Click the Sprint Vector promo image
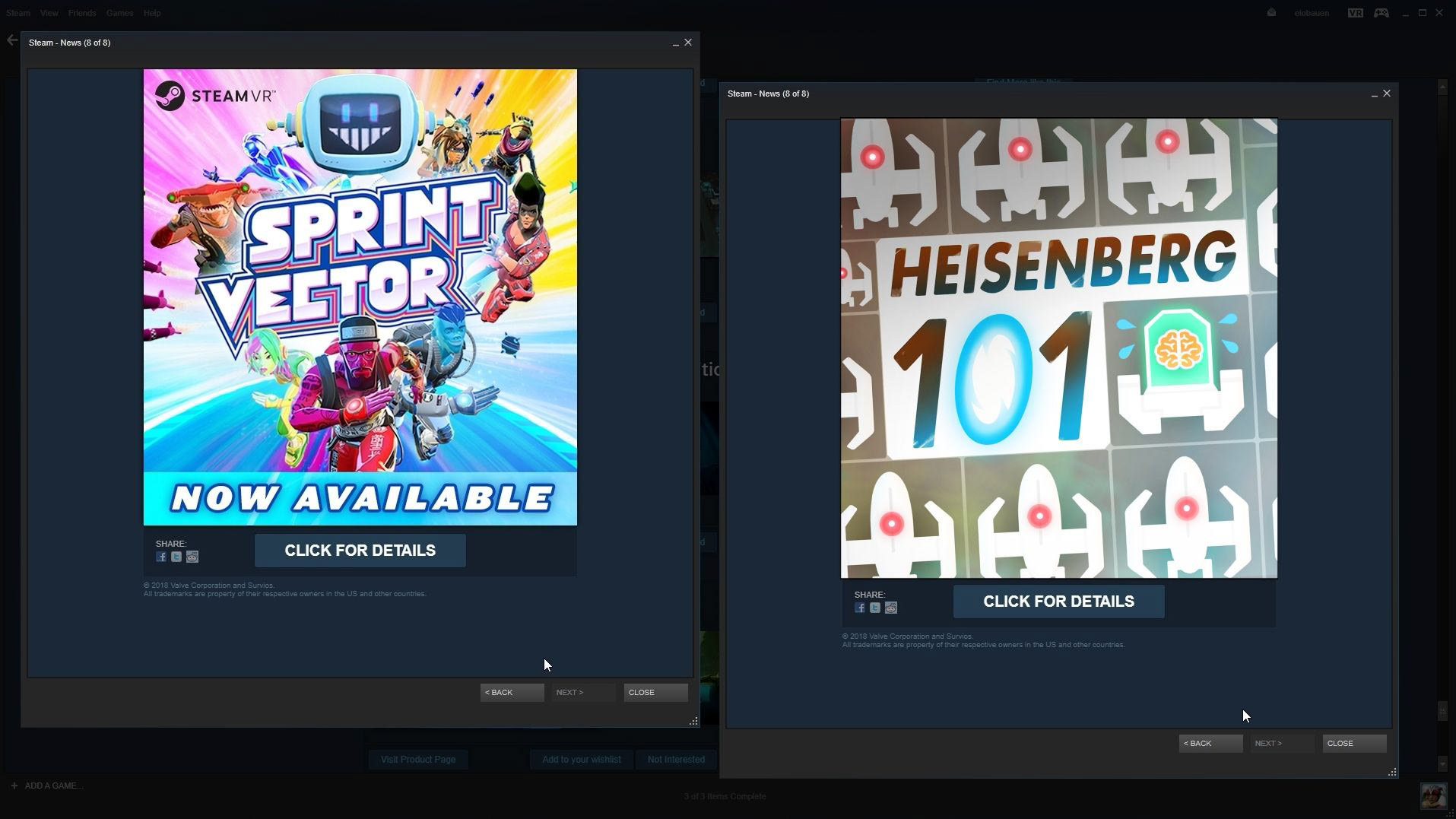 coord(360,297)
